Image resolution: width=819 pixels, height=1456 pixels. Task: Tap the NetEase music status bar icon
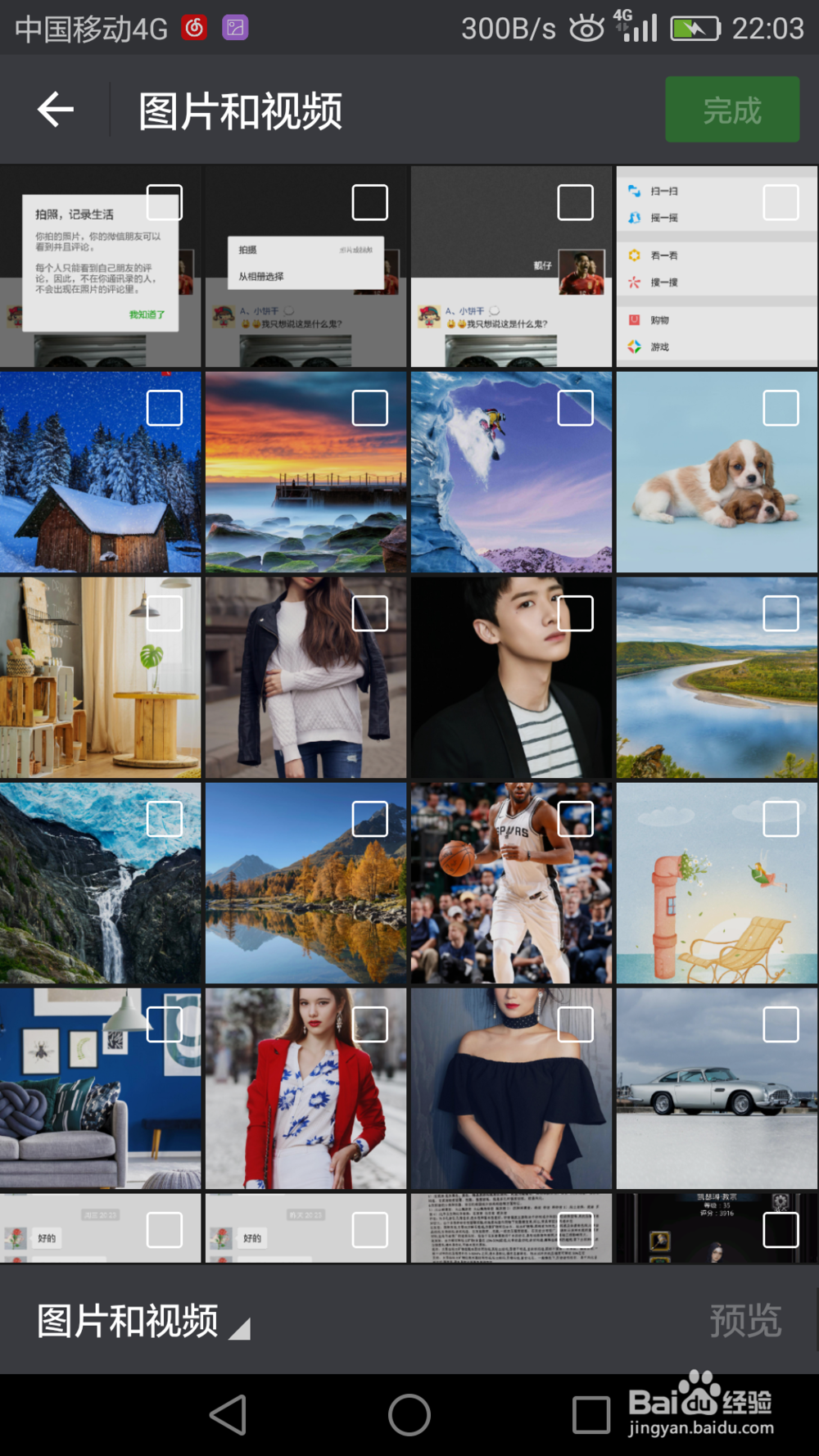coord(194,28)
